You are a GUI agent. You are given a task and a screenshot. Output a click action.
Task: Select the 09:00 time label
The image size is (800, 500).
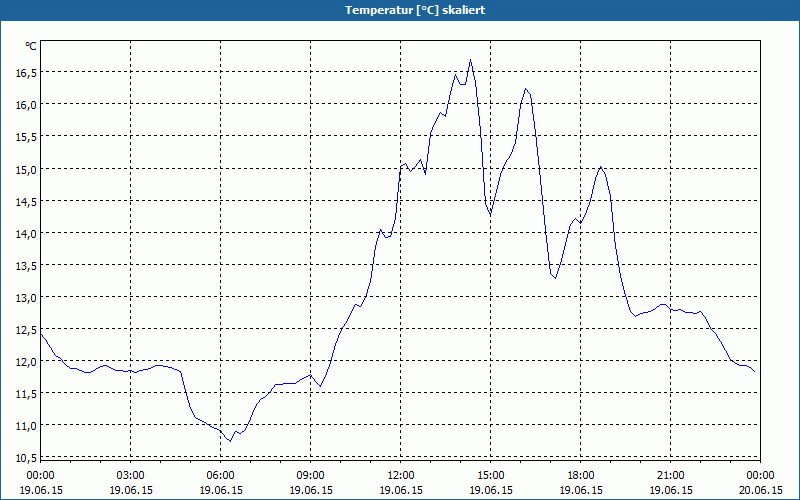(311, 476)
